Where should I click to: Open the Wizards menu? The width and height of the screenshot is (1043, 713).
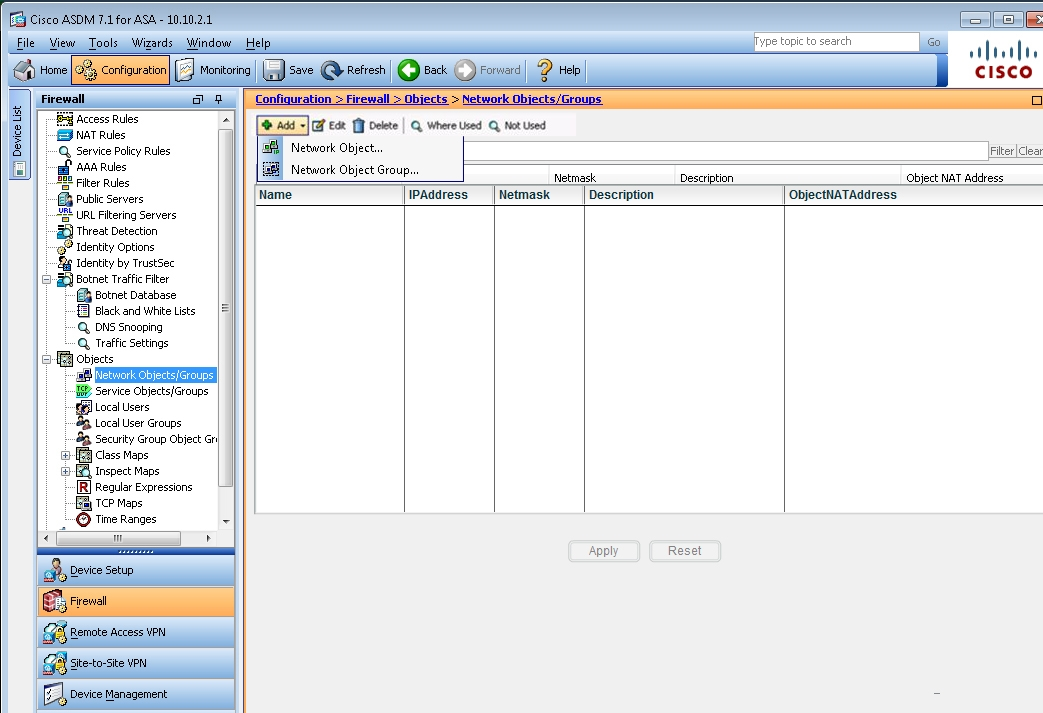pos(152,43)
